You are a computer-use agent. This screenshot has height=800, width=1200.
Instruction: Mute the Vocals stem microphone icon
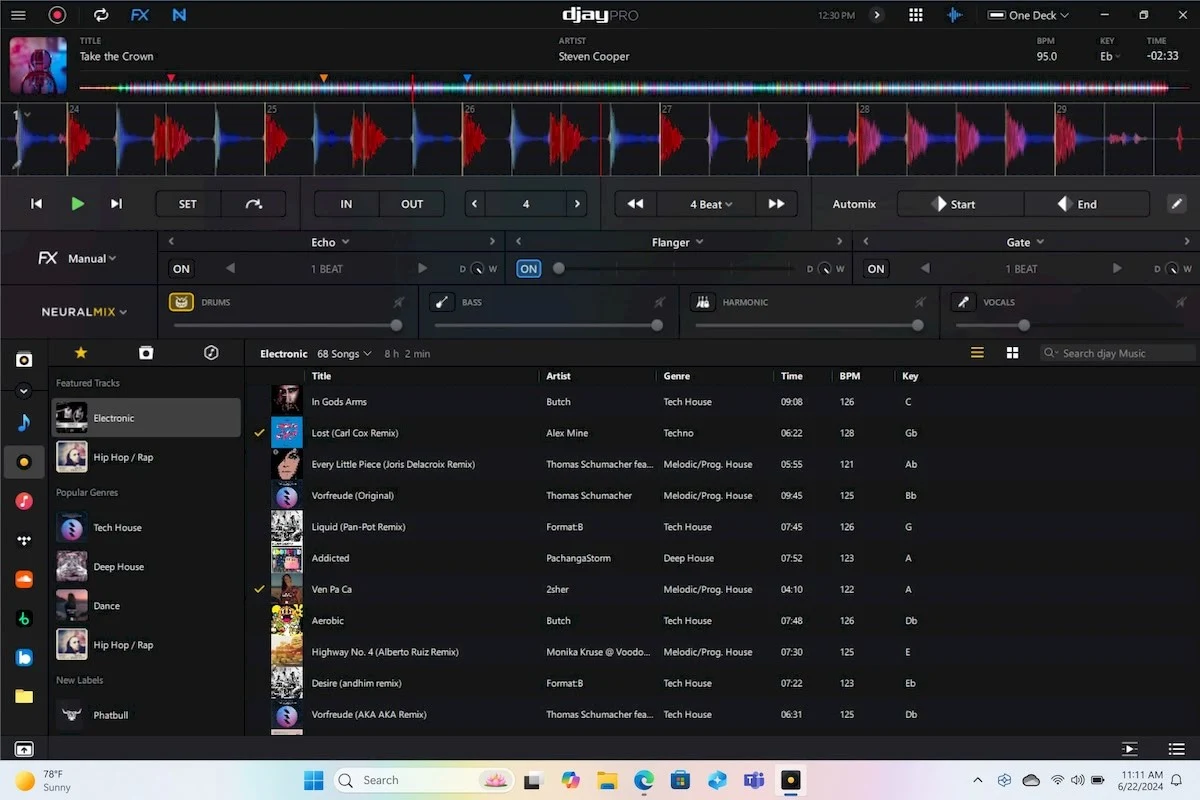tap(963, 302)
